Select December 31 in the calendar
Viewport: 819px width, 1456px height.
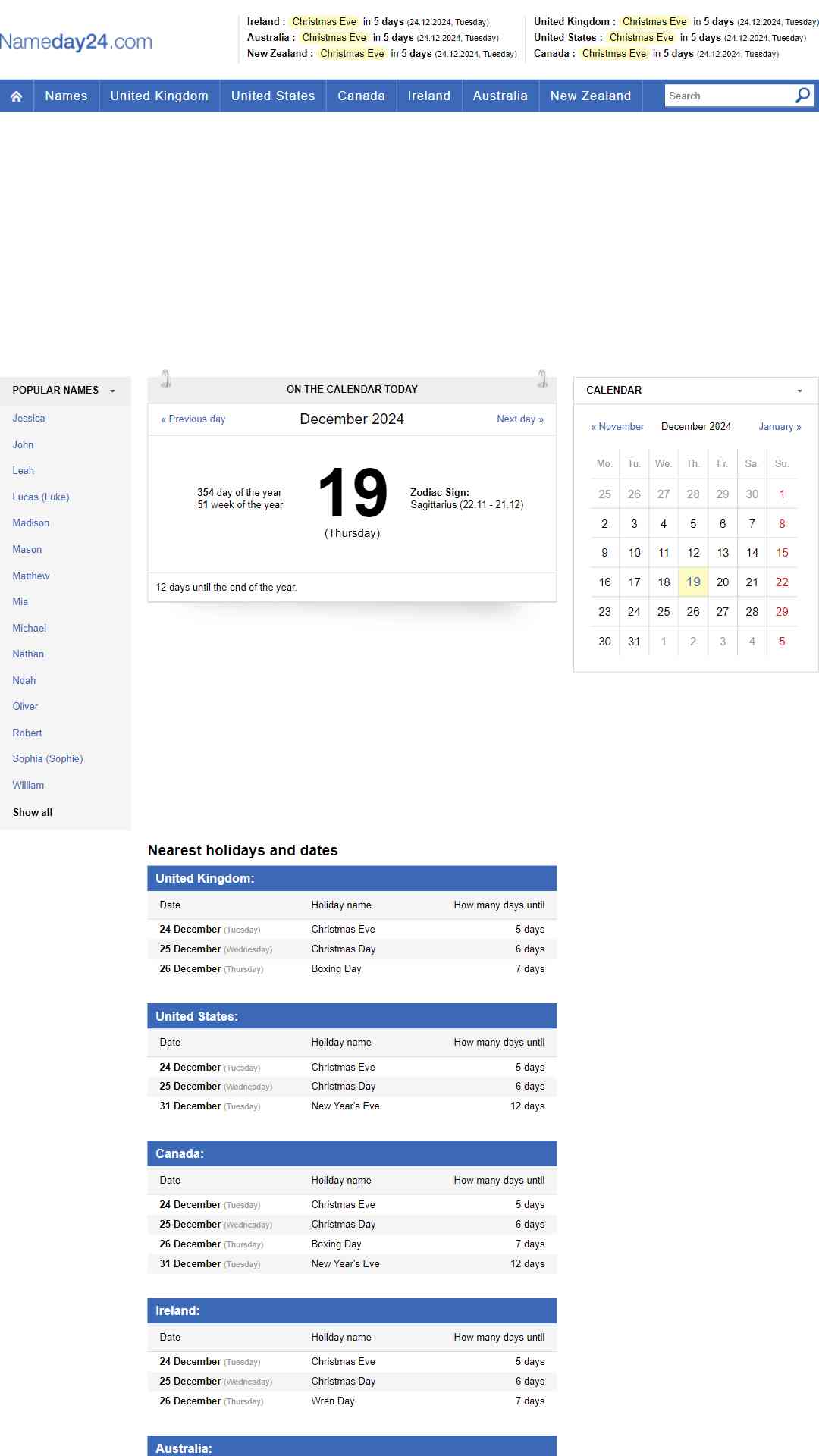[634, 642]
